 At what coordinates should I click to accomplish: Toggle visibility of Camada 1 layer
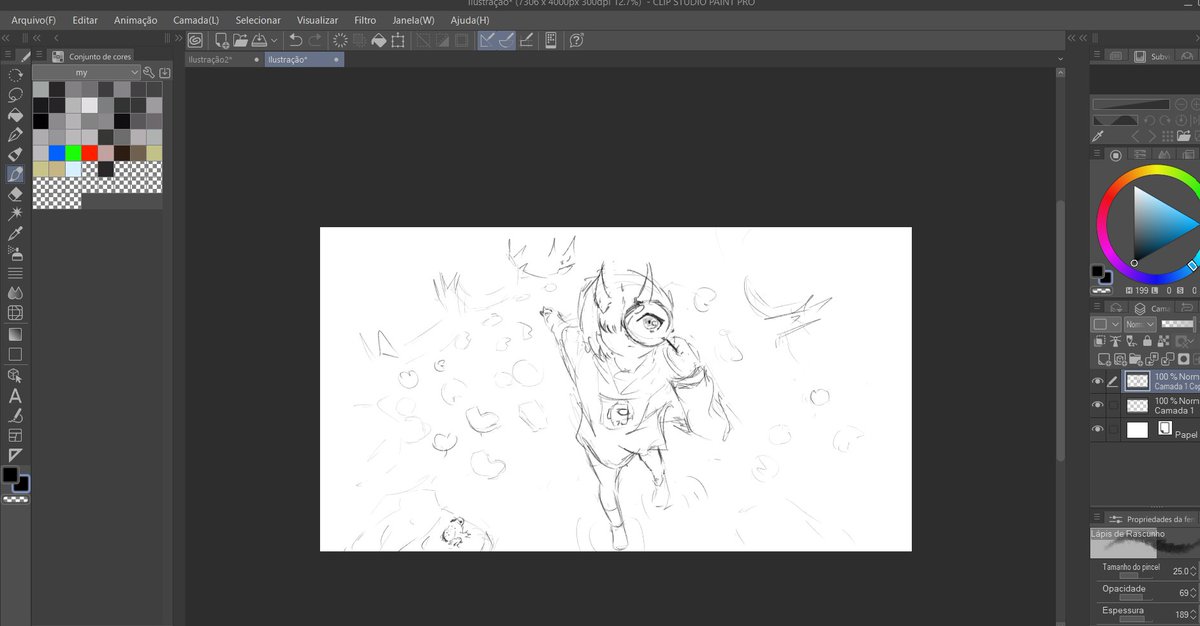[1098, 405]
